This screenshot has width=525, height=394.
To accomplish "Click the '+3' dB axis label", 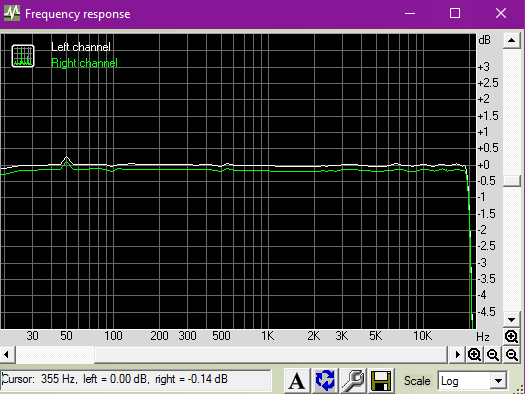I will click(x=484, y=67).
